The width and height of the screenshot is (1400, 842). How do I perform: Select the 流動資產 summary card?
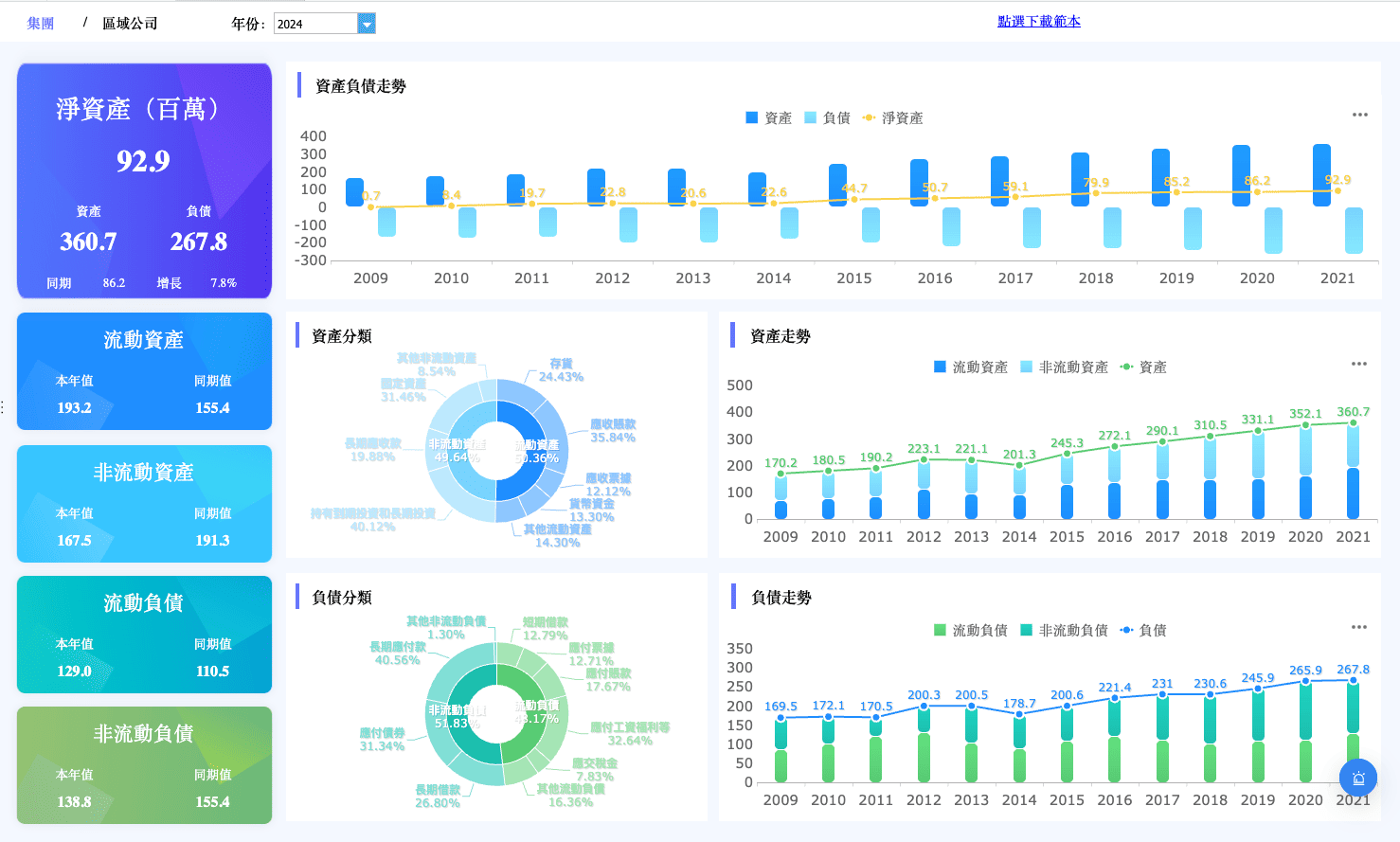point(144,371)
